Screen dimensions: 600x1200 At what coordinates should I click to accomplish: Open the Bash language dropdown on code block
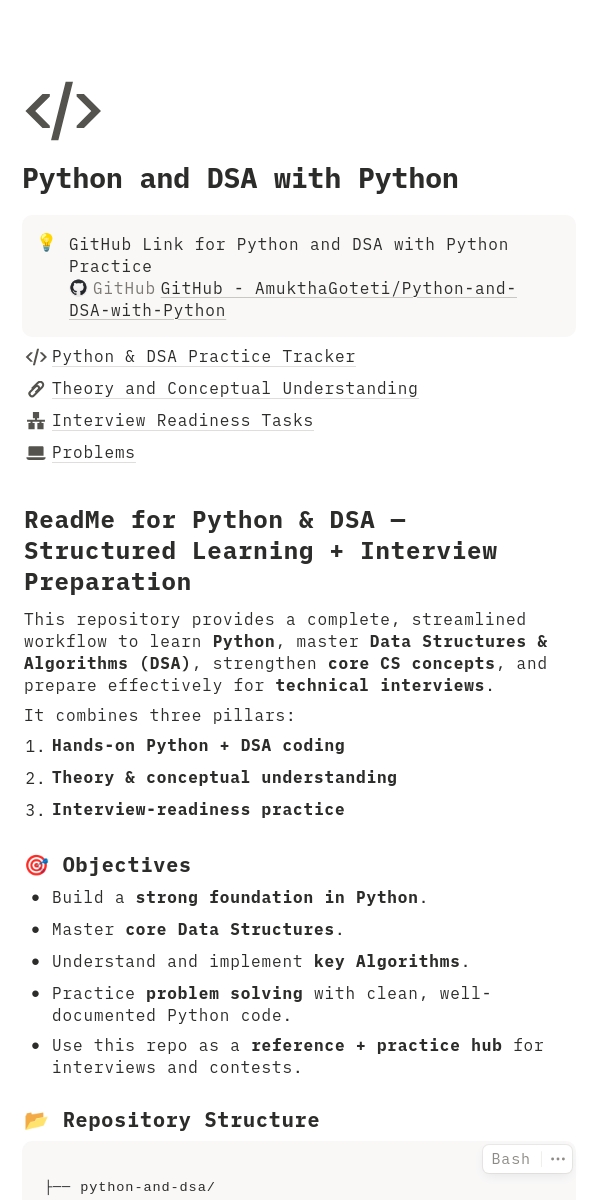coord(511,1159)
